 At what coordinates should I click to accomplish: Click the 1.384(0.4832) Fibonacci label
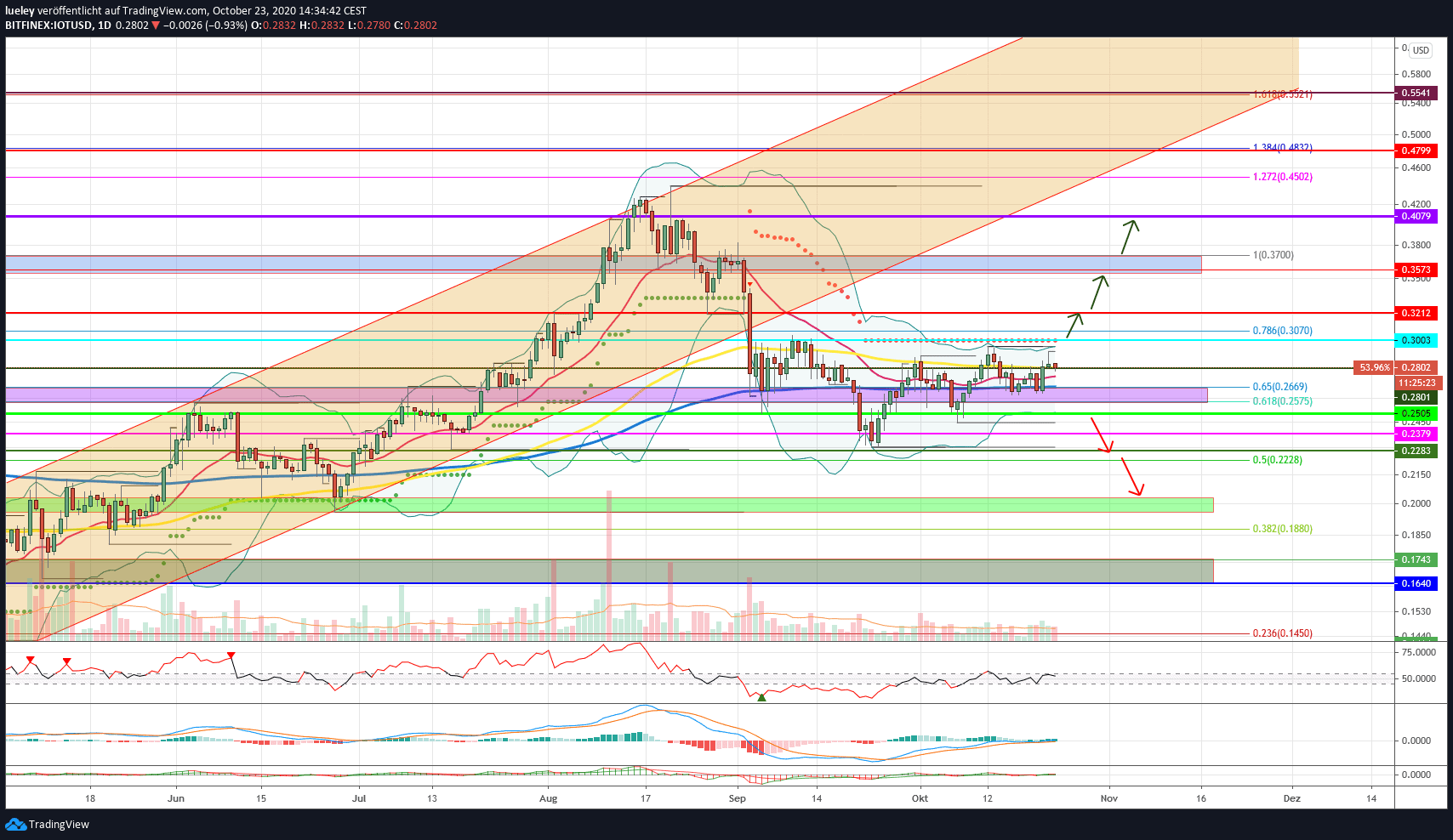[x=1282, y=148]
